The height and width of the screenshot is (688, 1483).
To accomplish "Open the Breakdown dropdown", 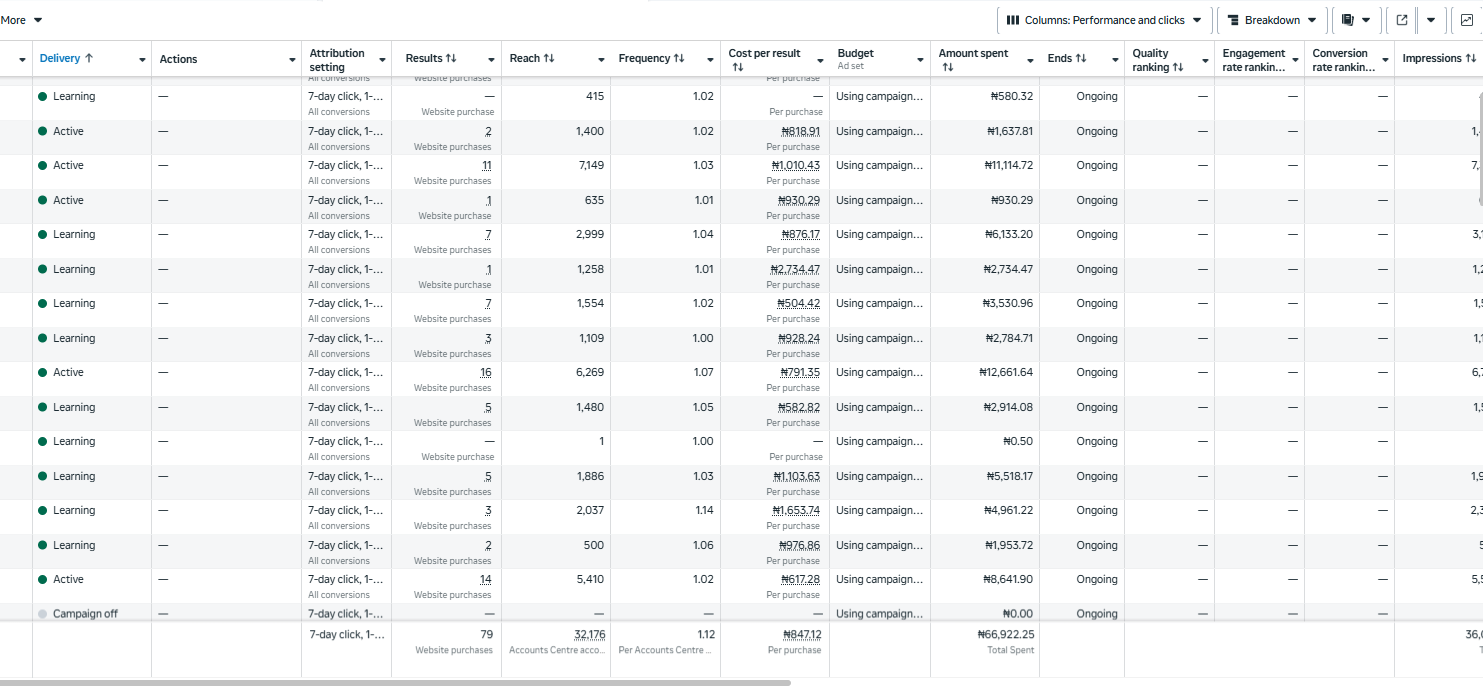I will 1272,20.
